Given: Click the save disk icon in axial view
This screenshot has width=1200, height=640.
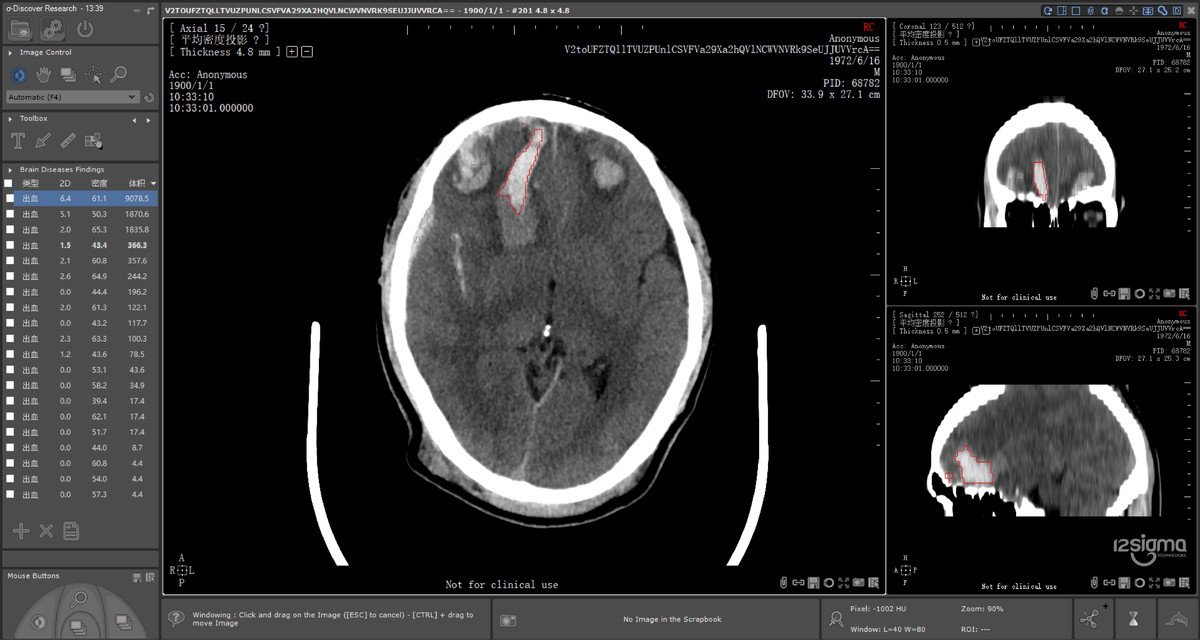Looking at the screenshot, I should (814, 583).
